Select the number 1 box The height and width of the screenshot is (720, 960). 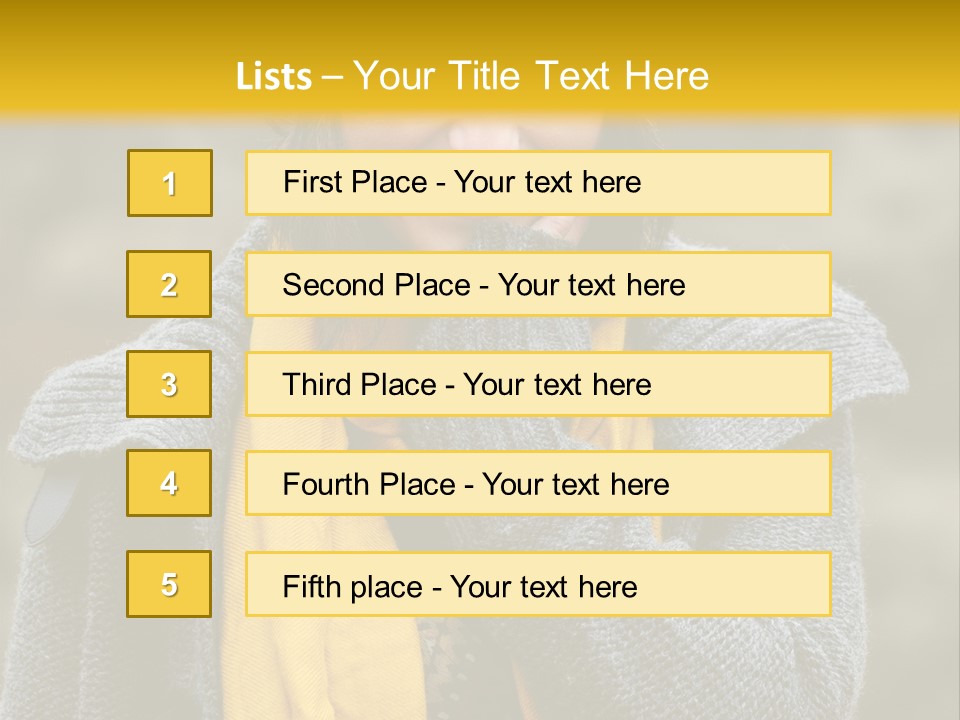tap(170, 183)
